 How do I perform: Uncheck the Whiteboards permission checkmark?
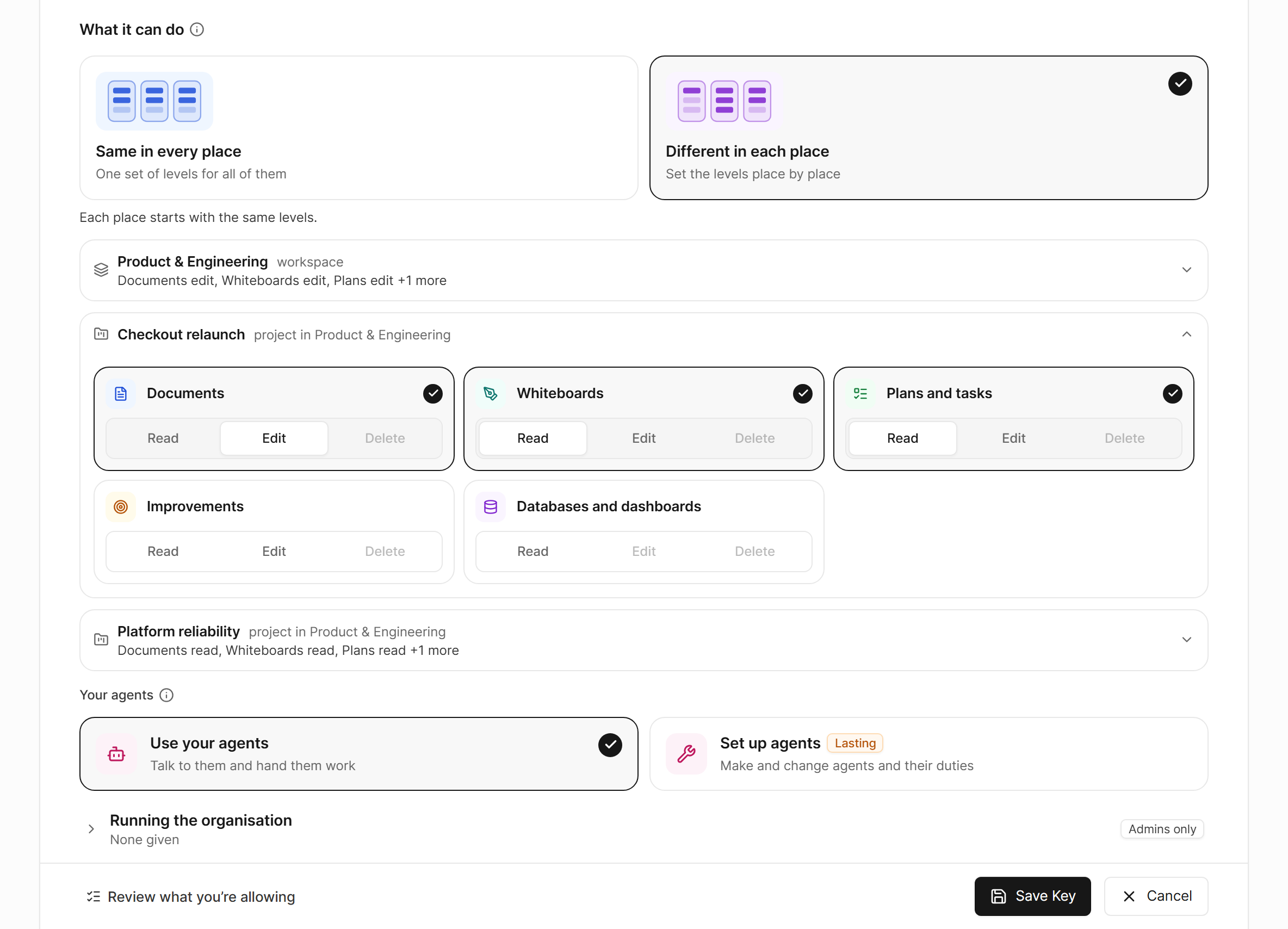tap(802, 393)
